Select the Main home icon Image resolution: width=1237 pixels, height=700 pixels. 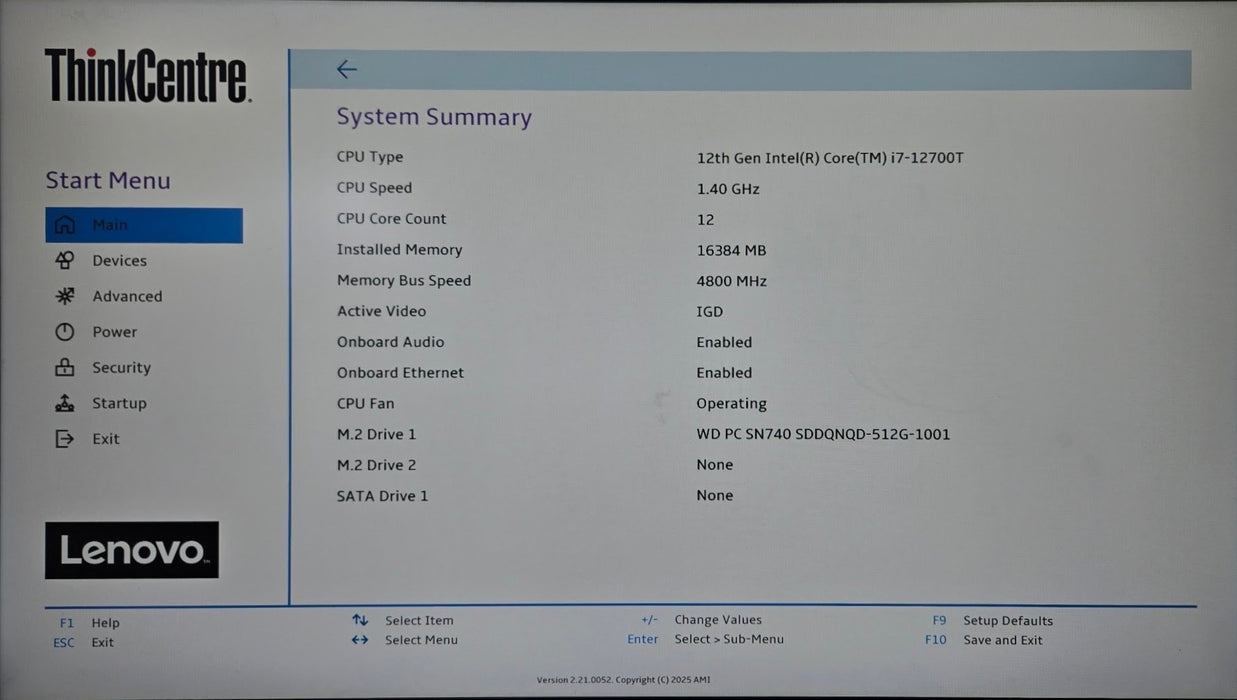pyautogui.click(x=65, y=225)
